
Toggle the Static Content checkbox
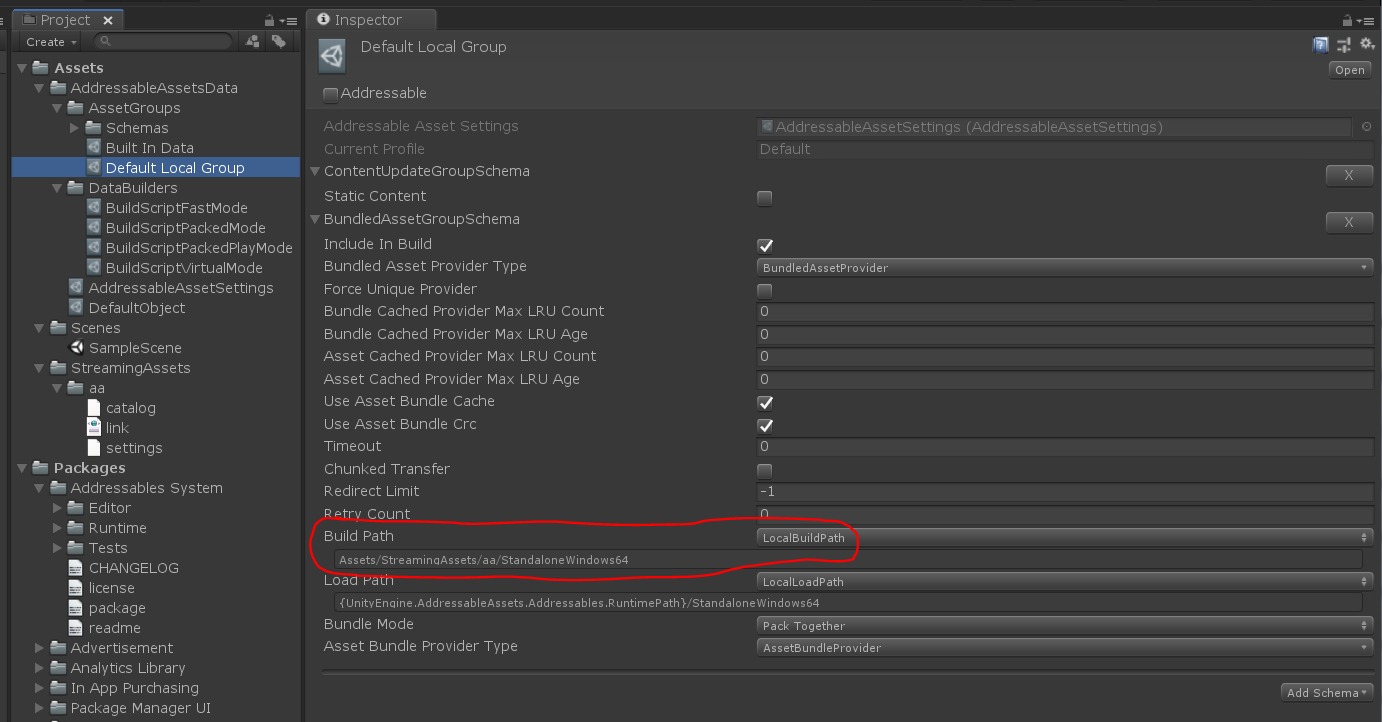(x=765, y=197)
